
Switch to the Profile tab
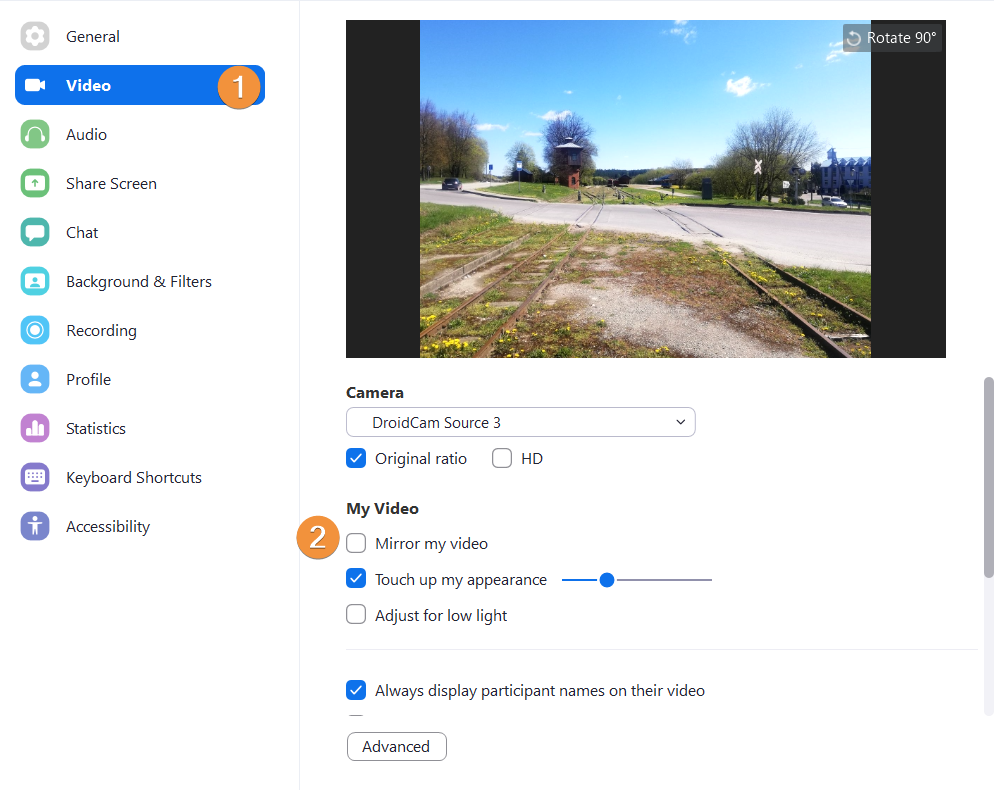[88, 380]
